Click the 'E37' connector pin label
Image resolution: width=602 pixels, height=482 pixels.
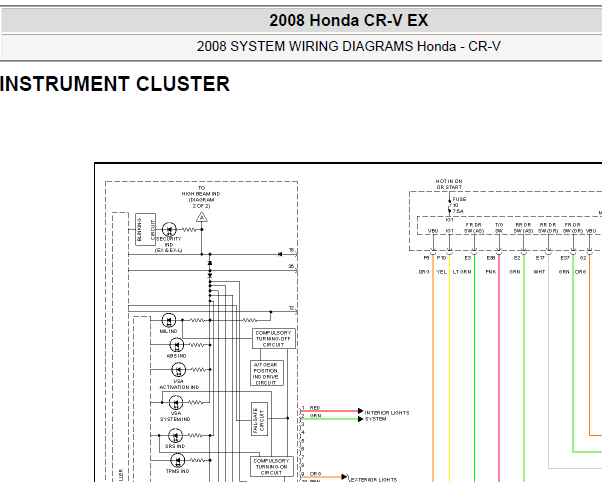click(565, 258)
